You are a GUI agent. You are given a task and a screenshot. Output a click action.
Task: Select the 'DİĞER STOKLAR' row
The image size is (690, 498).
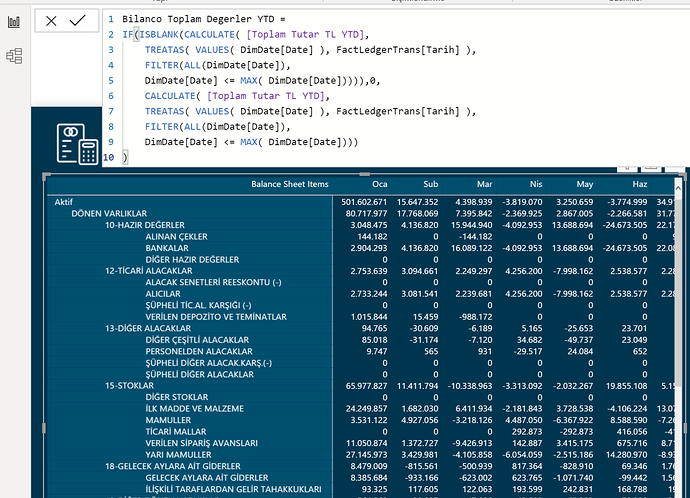click(177, 397)
